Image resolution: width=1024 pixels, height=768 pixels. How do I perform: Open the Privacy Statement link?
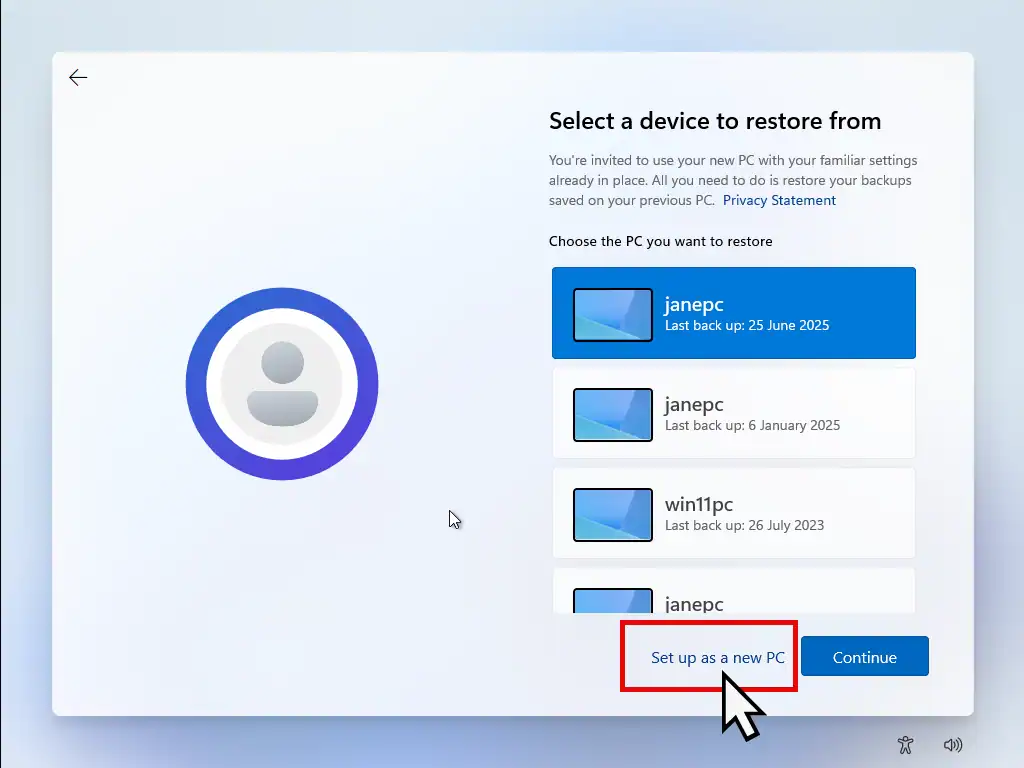click(x=779, y=200)
